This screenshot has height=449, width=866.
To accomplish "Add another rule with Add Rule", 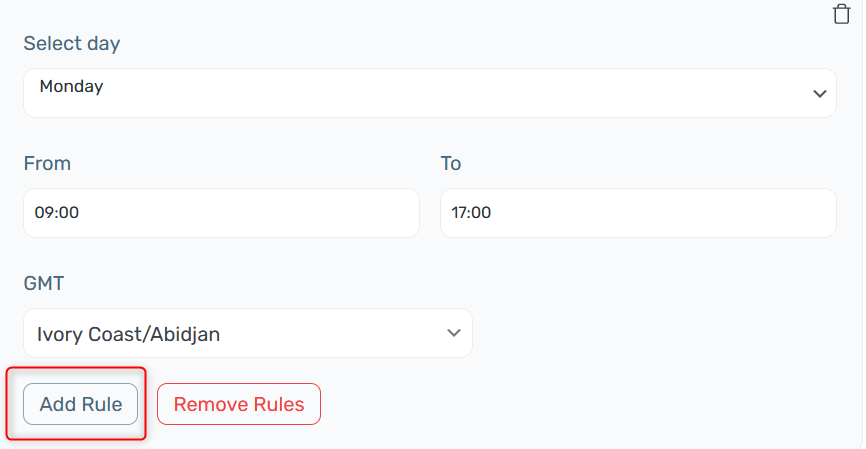I will click(81, 404).
